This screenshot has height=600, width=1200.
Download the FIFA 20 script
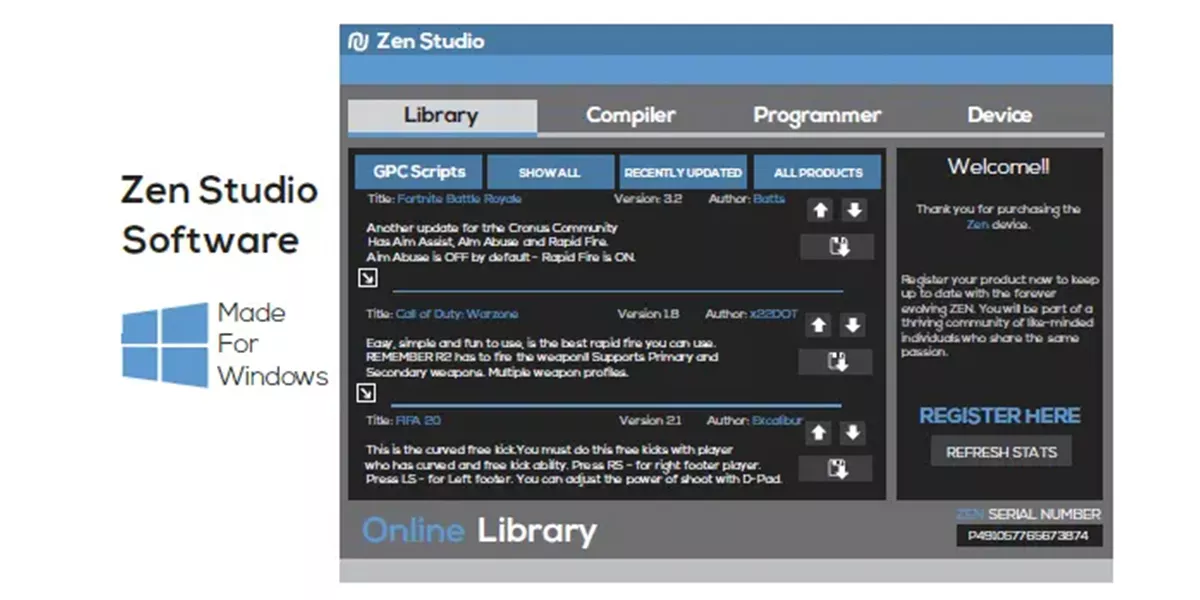point(835,469)
